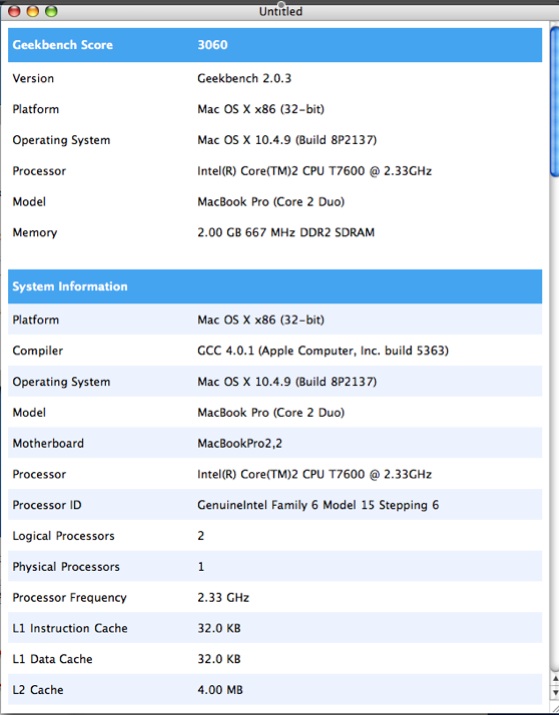
Task: Click the "4.00 MB" L2 Cache value
Action: click(x=220, y=690)
